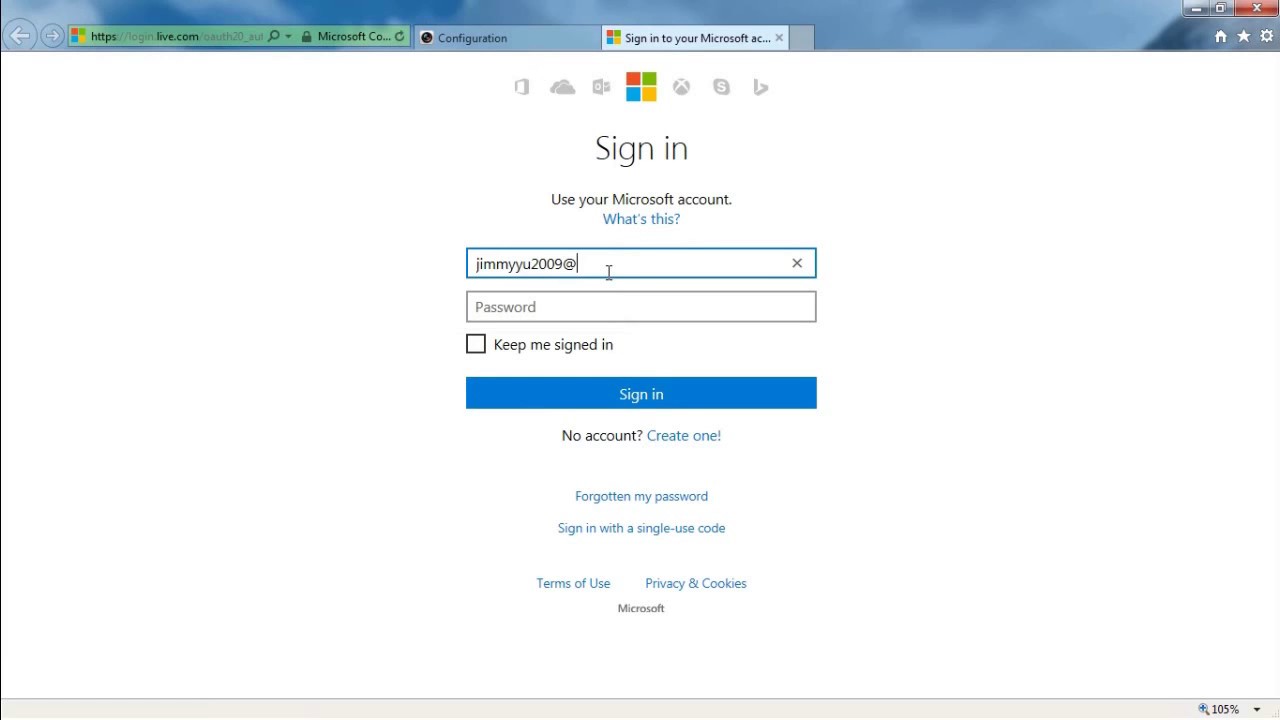
Task: Open the zoom level dropdown arrow
Action: [x=1257, y=709]
